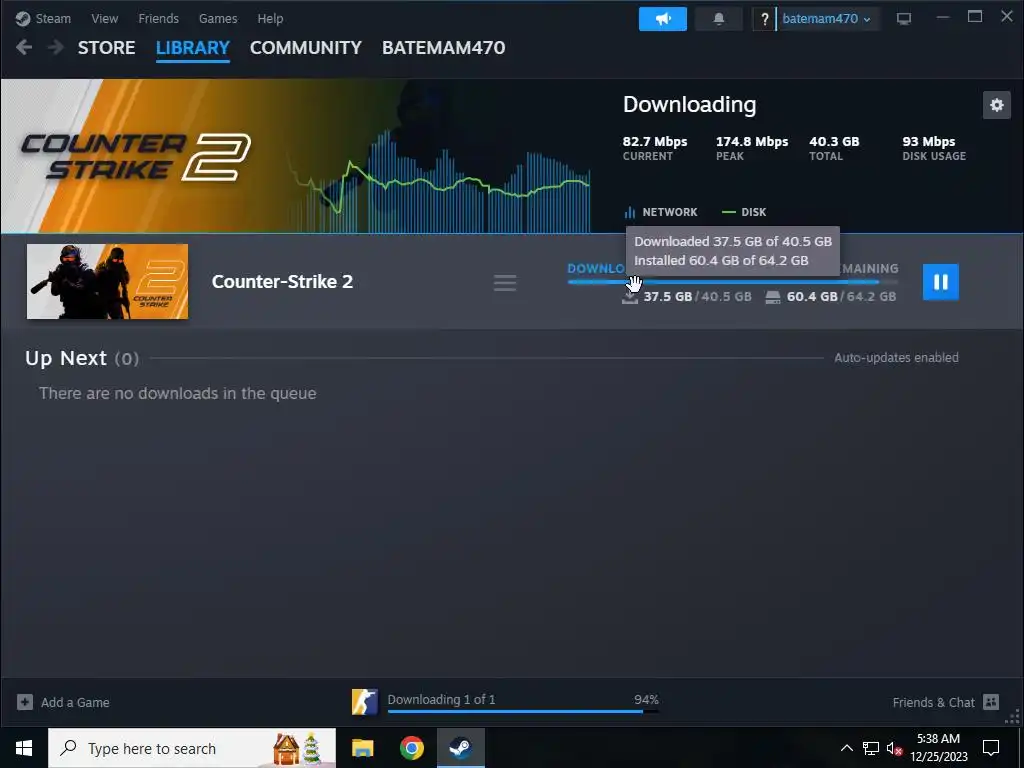Click the Downloading heading text
Screen dimensions: 1024x768
[x=689, y=104]
